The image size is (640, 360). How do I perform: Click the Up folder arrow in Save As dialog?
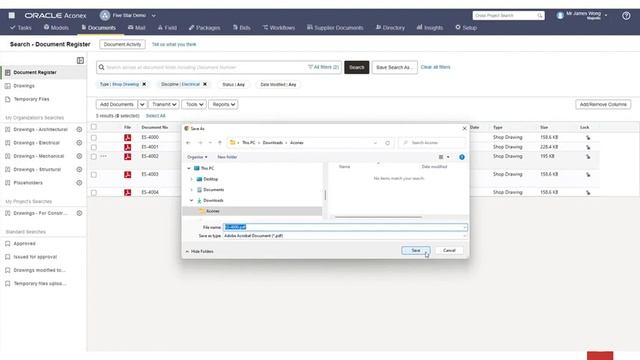[220, 143]
